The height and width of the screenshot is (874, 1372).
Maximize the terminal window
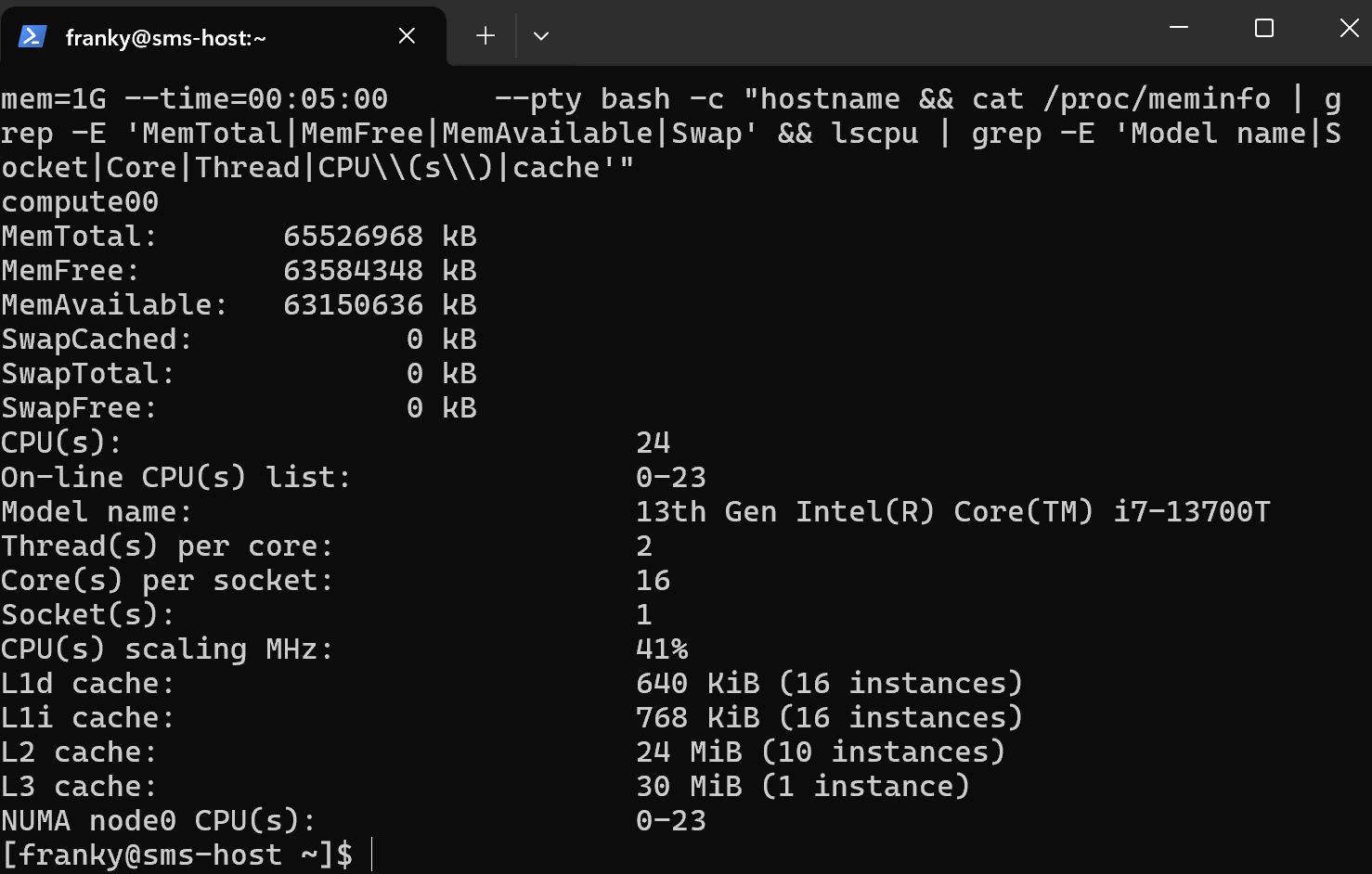1263,28
